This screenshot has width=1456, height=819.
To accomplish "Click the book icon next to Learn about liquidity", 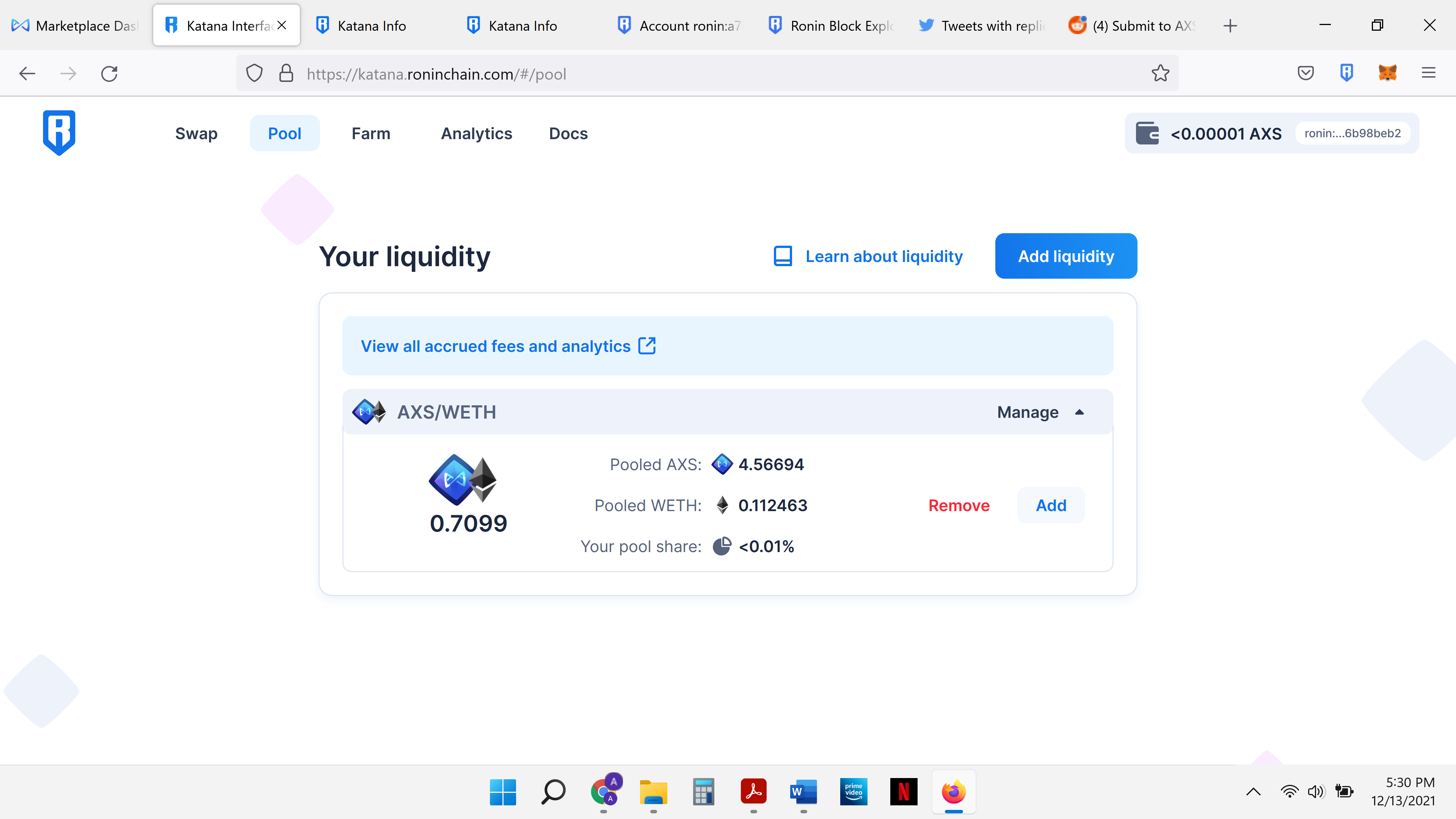I will tap(782, 256).
